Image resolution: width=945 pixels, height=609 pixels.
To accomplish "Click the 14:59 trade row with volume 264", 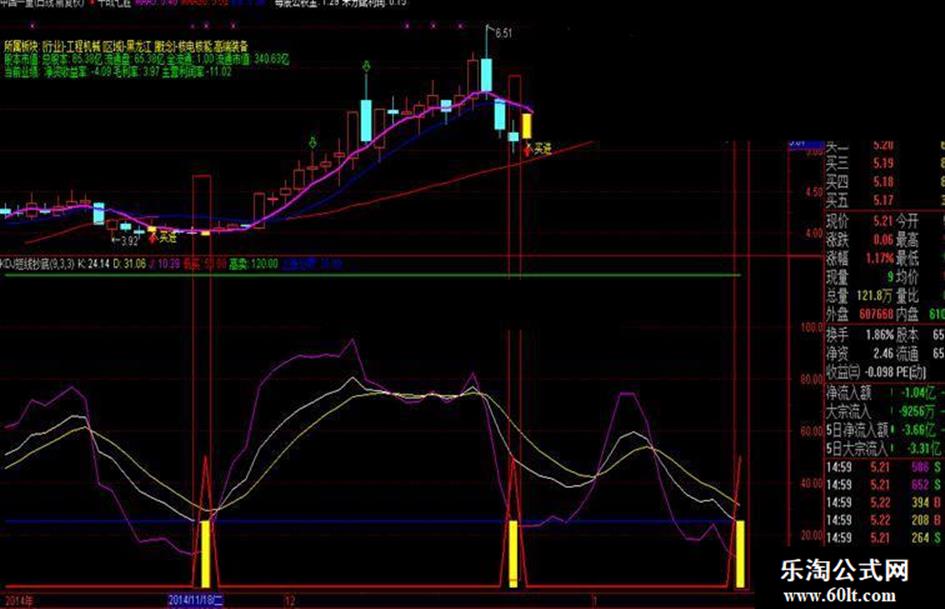I will click(884, 537).
